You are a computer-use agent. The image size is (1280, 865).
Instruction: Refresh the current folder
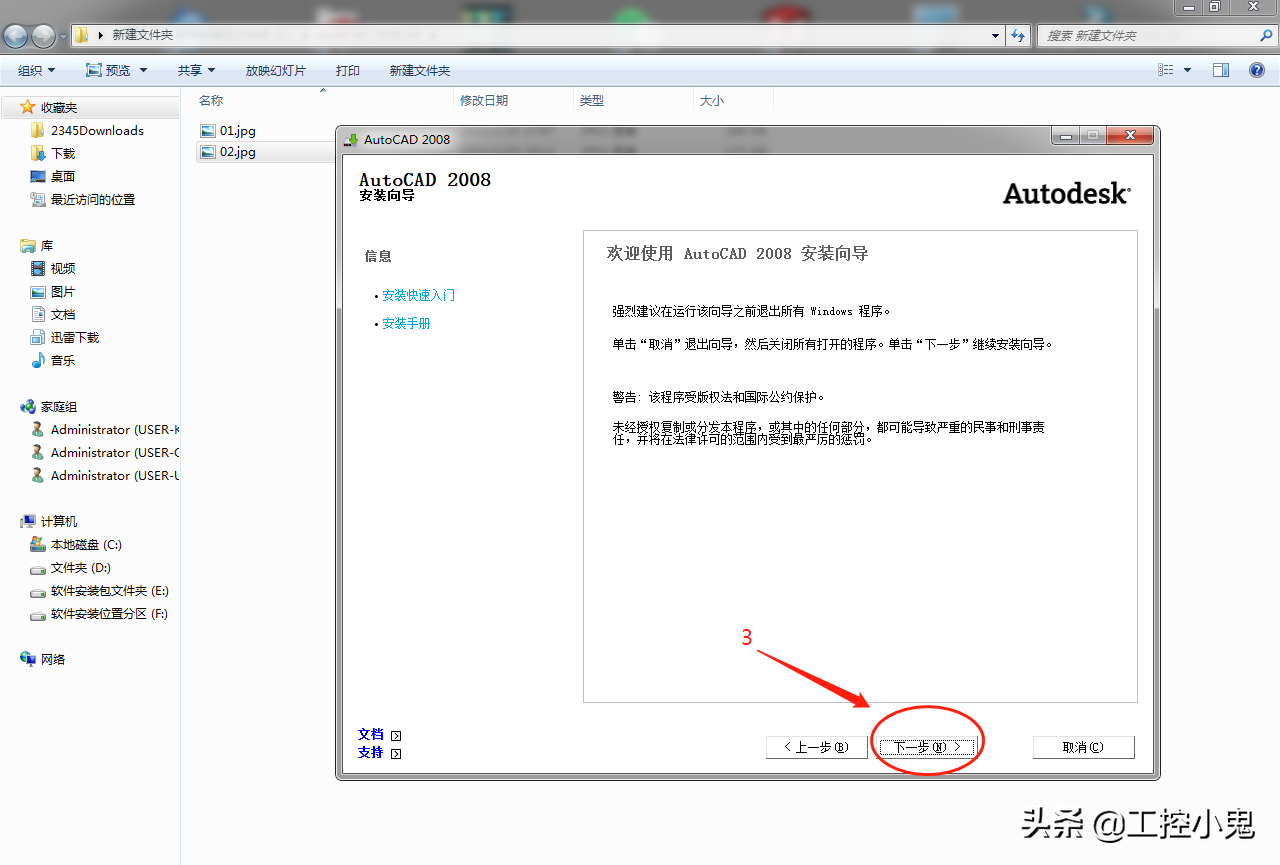(x=1018, y=36)
